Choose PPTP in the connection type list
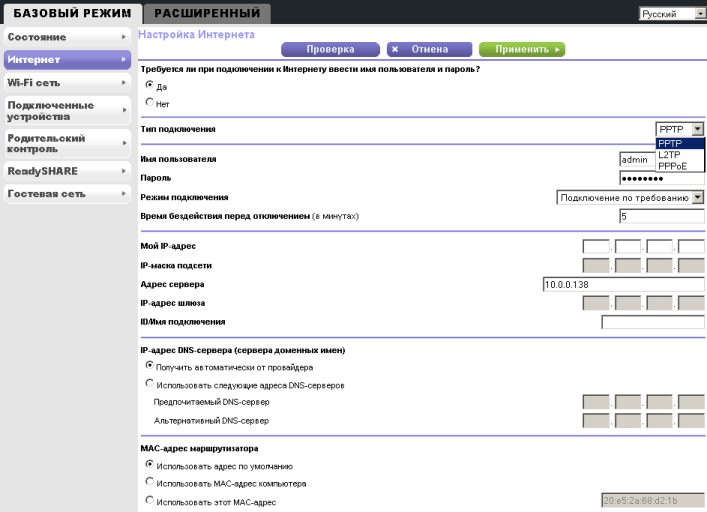Viewport: 707px width, 512px height. point(679,143)
